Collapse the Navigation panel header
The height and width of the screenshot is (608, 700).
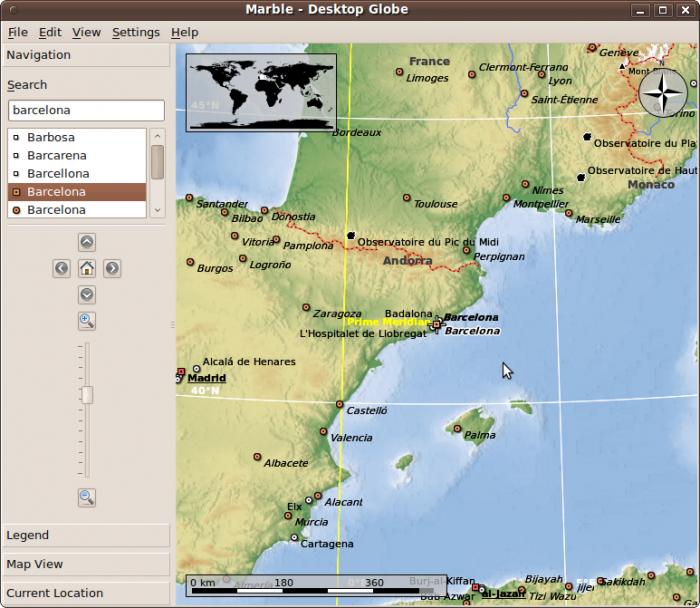85,55
